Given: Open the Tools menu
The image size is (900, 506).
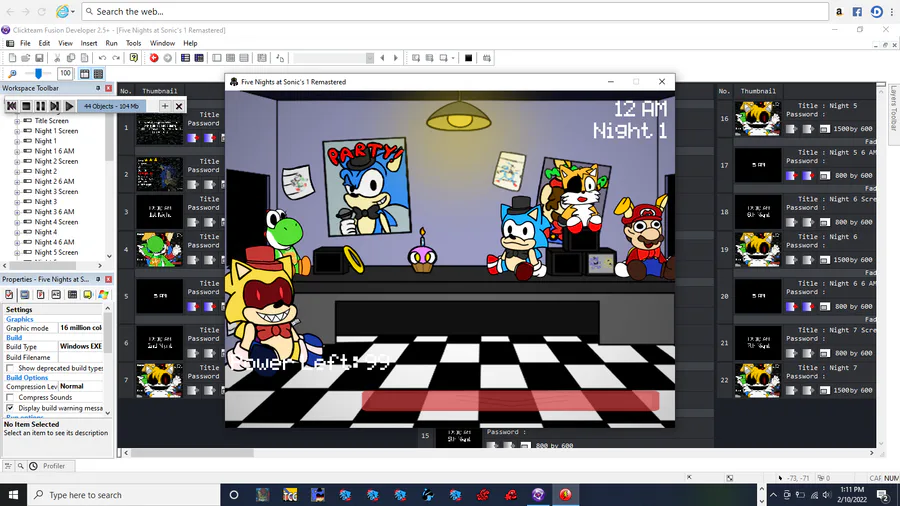Looking at the screenshot, I should coord(133,43).
